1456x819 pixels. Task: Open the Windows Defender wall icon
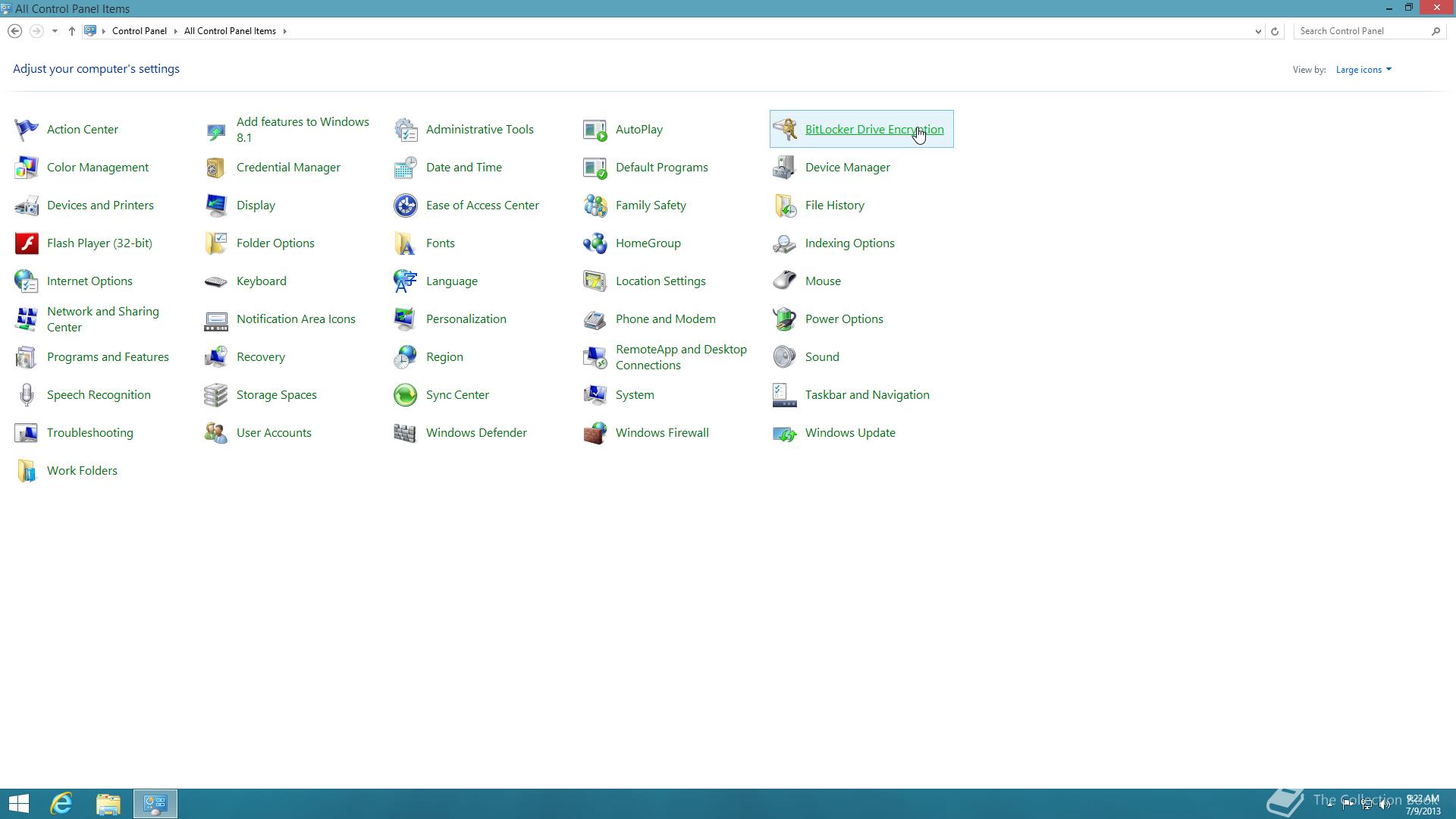tap(406, 433)
